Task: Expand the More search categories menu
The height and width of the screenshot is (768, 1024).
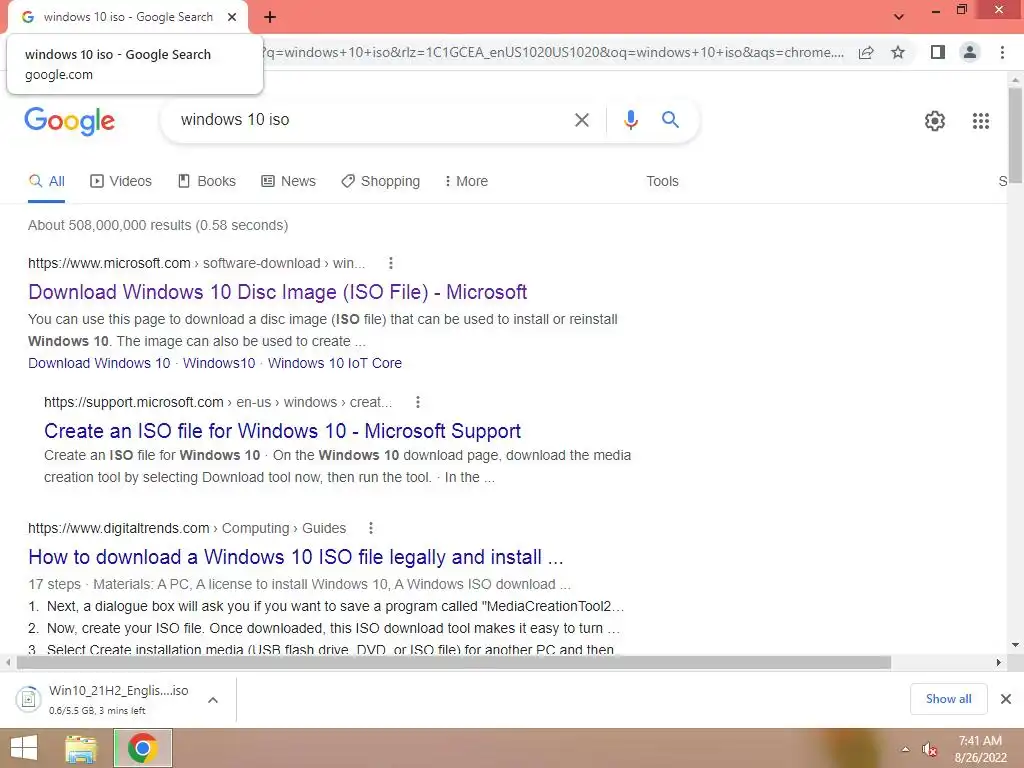Action: (x=466, y=181)
